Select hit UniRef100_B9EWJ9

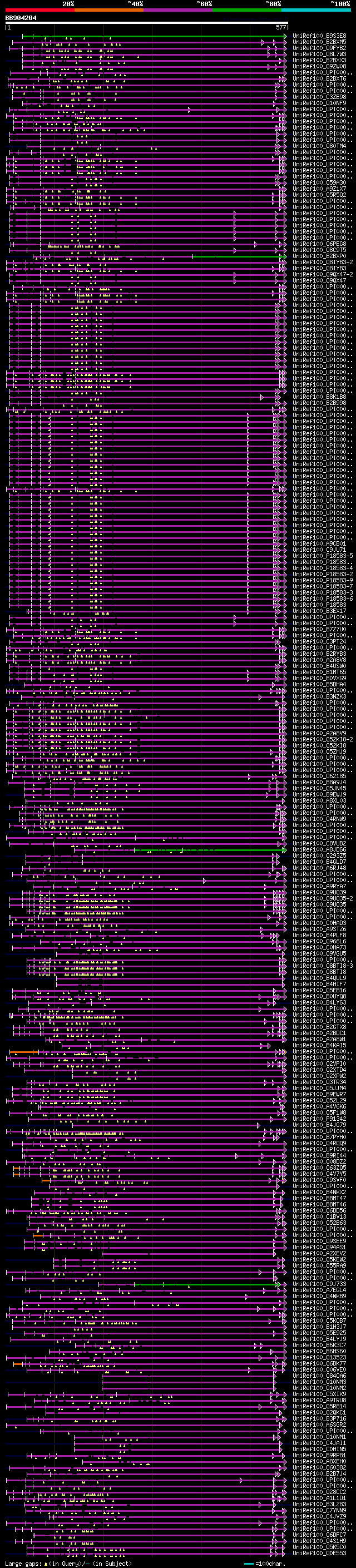click(x=319, y=794)
